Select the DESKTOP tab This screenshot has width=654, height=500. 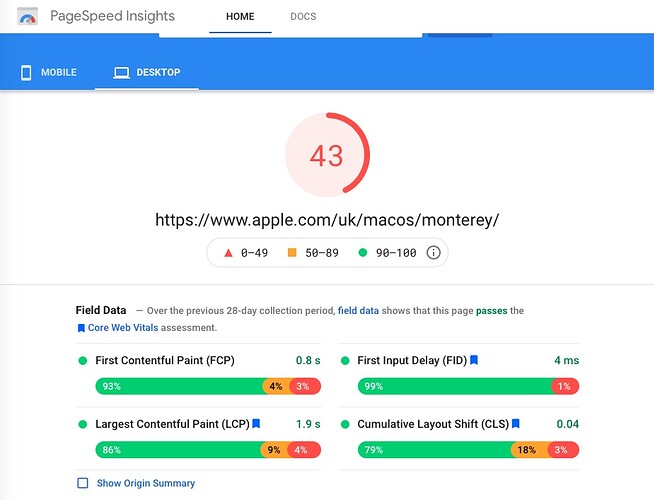[147, 72]
